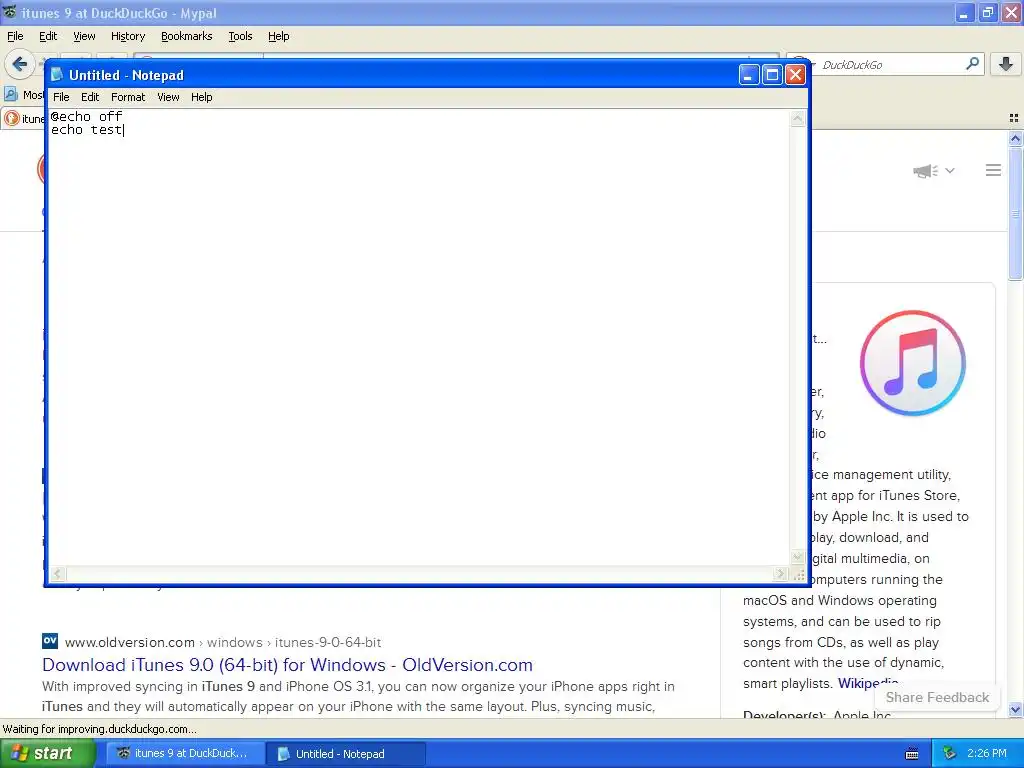Open Mypal browser View menu
The height and width of the screenshot is (768, 1024).
[x=84, y=37]
